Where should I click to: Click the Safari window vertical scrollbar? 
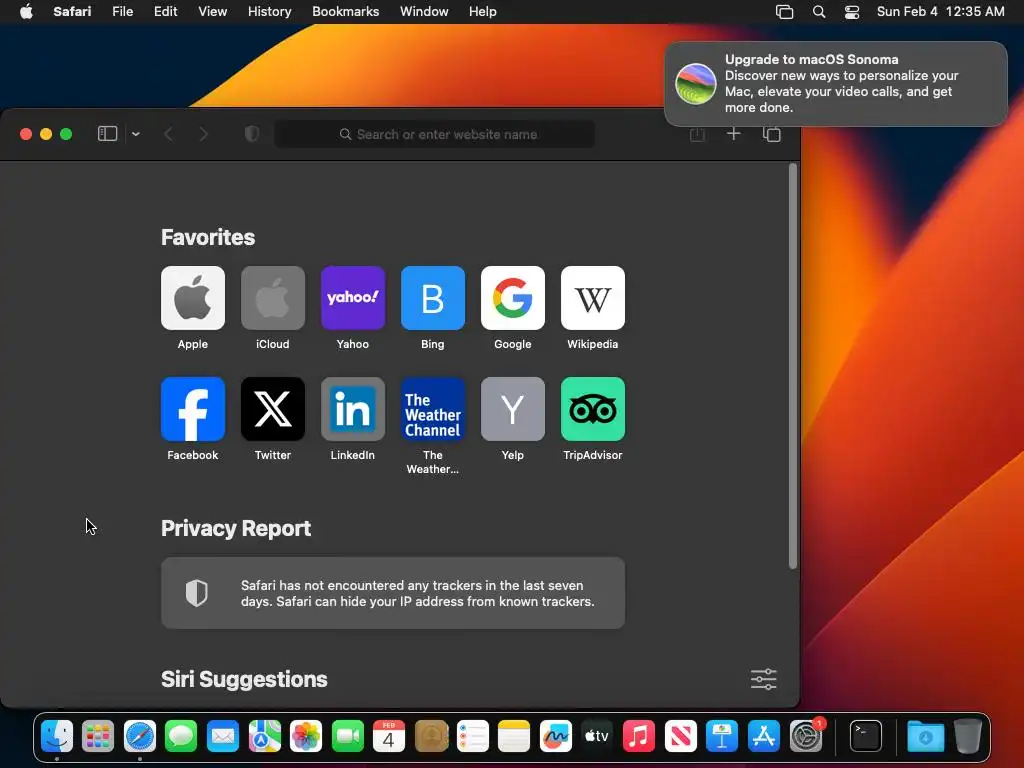pyautogui.click(x=793, y=366)
